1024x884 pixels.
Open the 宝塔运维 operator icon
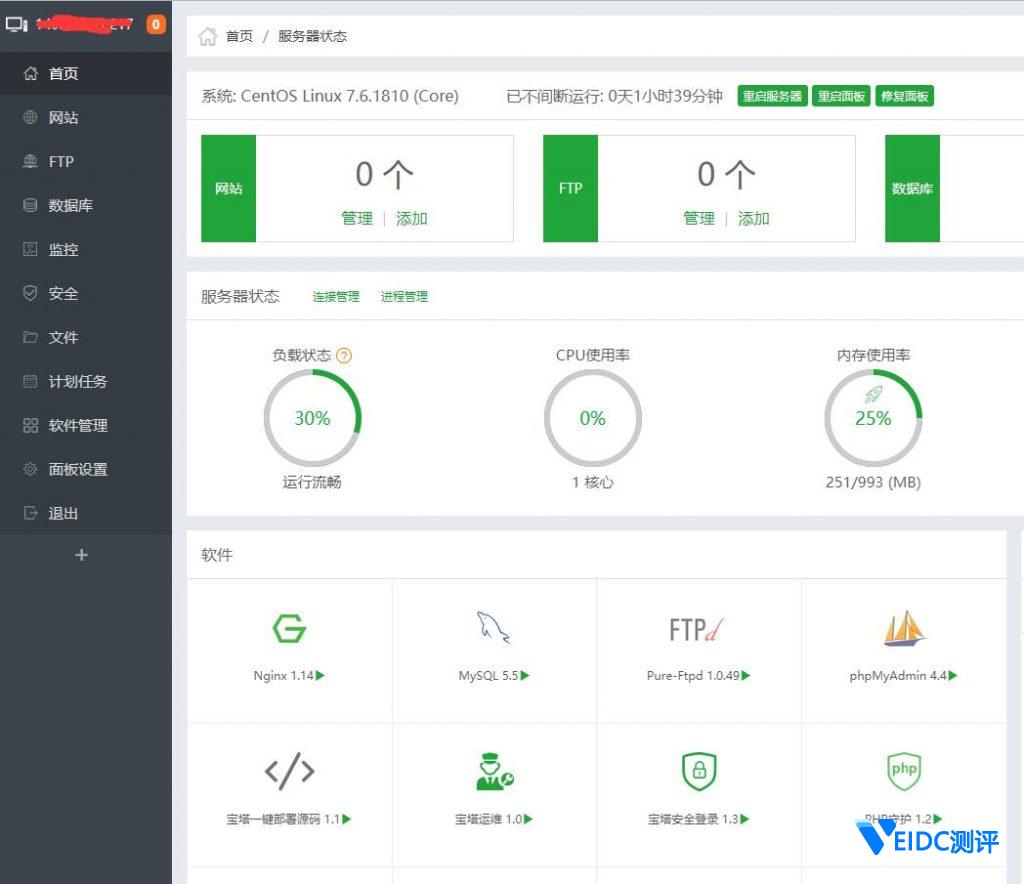(x=493, y=771)
